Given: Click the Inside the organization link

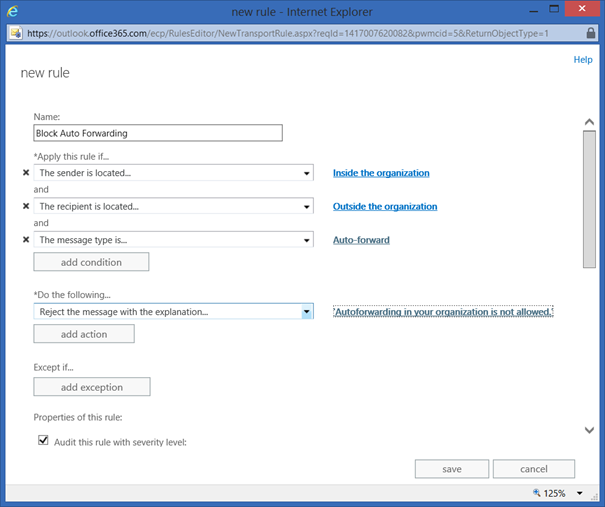Looking at the screenshot, I should pyautogui.click(x=381, y=173).
